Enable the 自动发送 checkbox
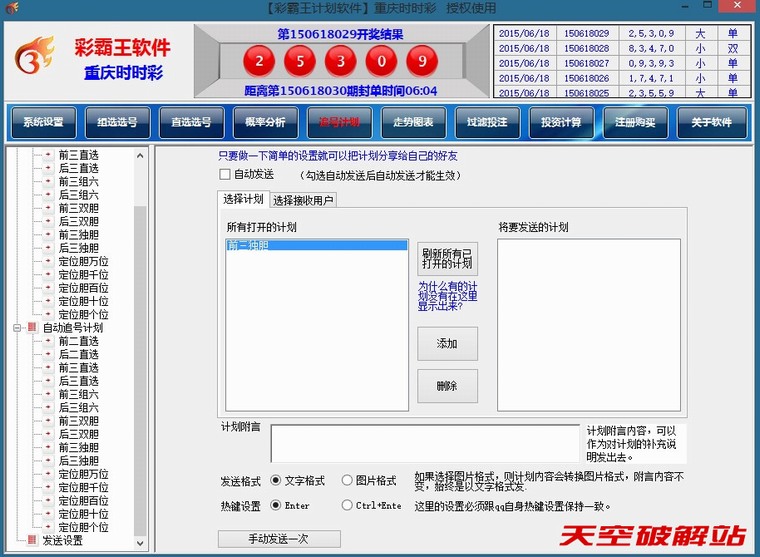760x557 pixels. pos(225,175)
